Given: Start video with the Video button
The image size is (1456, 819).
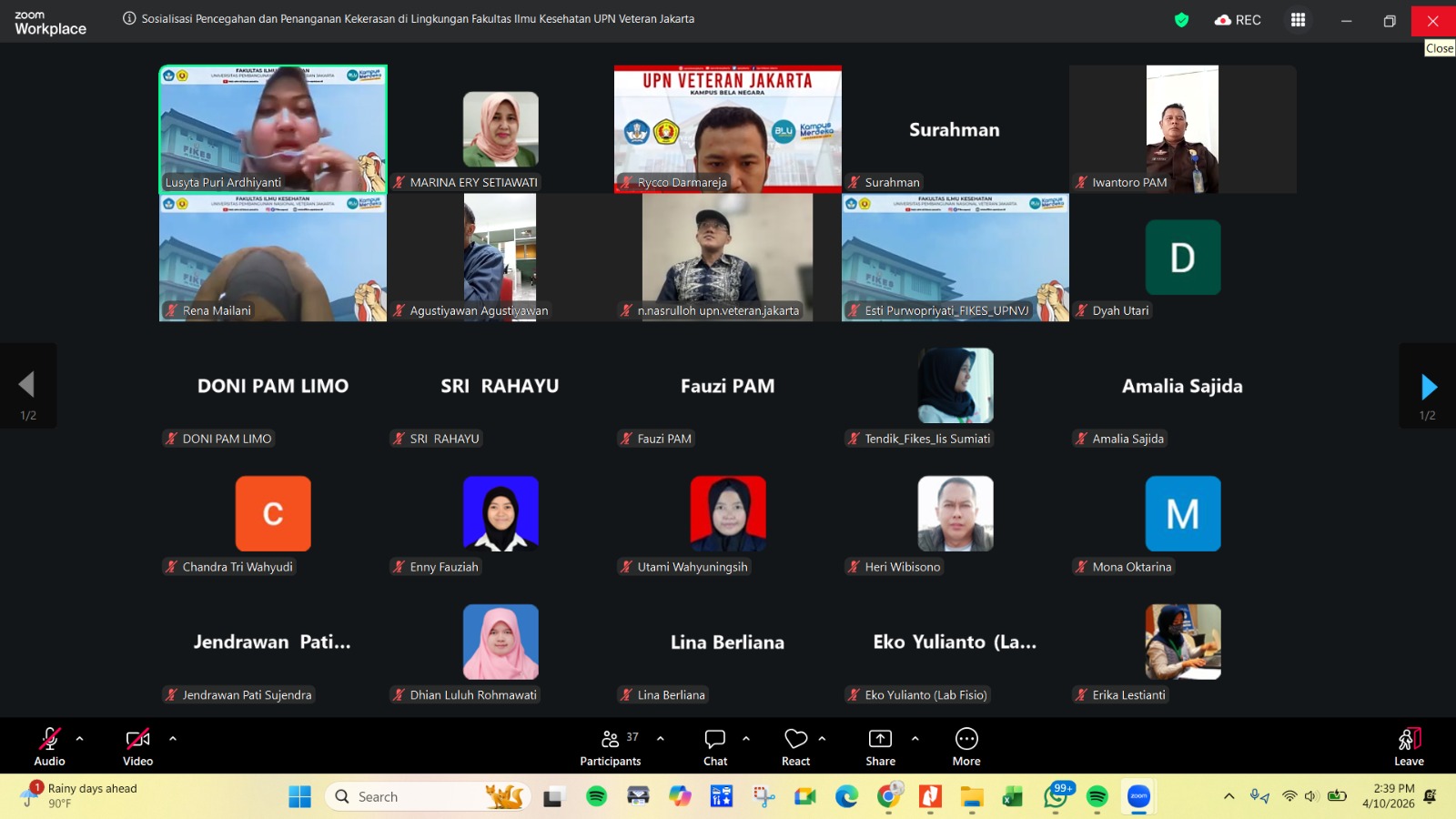Looking at the screenshot, I should tap(137, 746).
